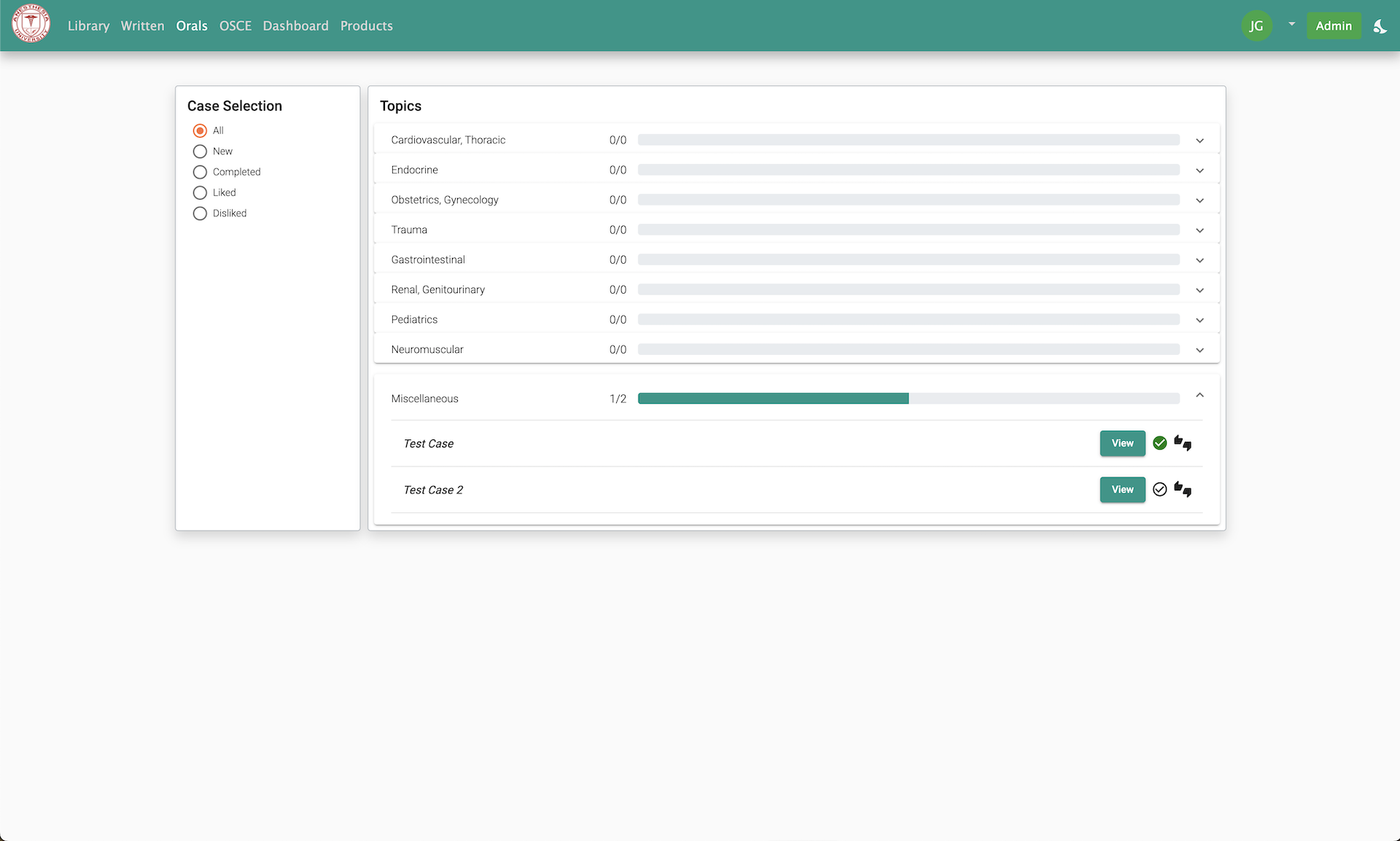Select the New case filter

200,152
